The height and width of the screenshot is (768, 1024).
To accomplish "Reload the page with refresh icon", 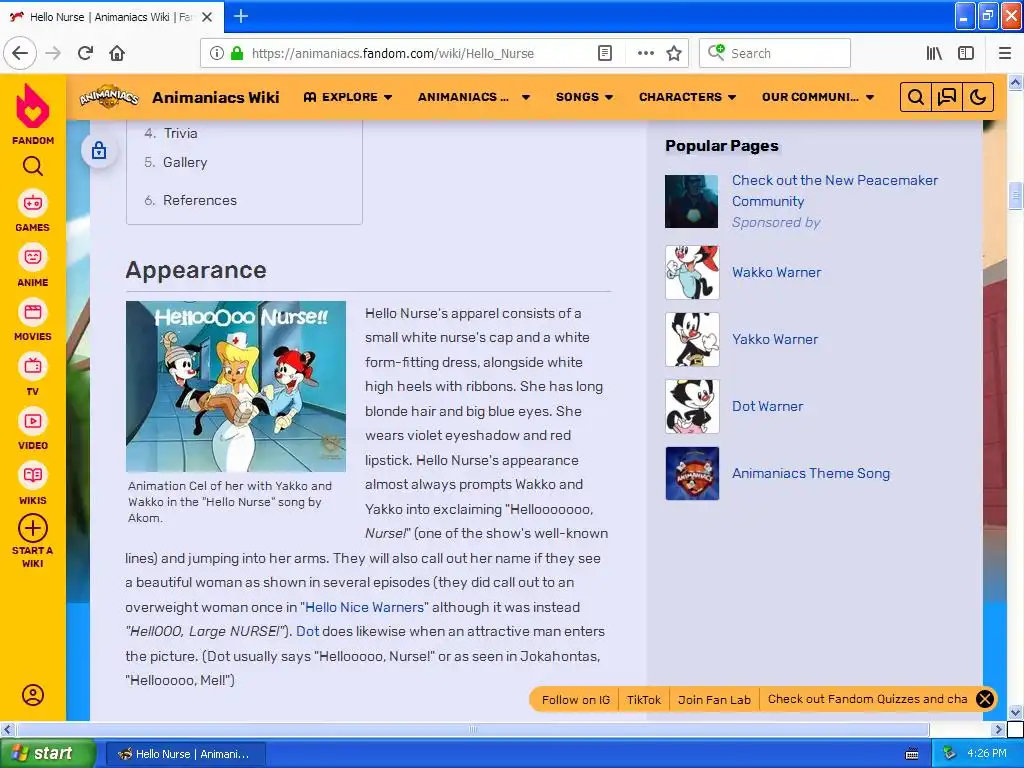I will click(85, 53).
